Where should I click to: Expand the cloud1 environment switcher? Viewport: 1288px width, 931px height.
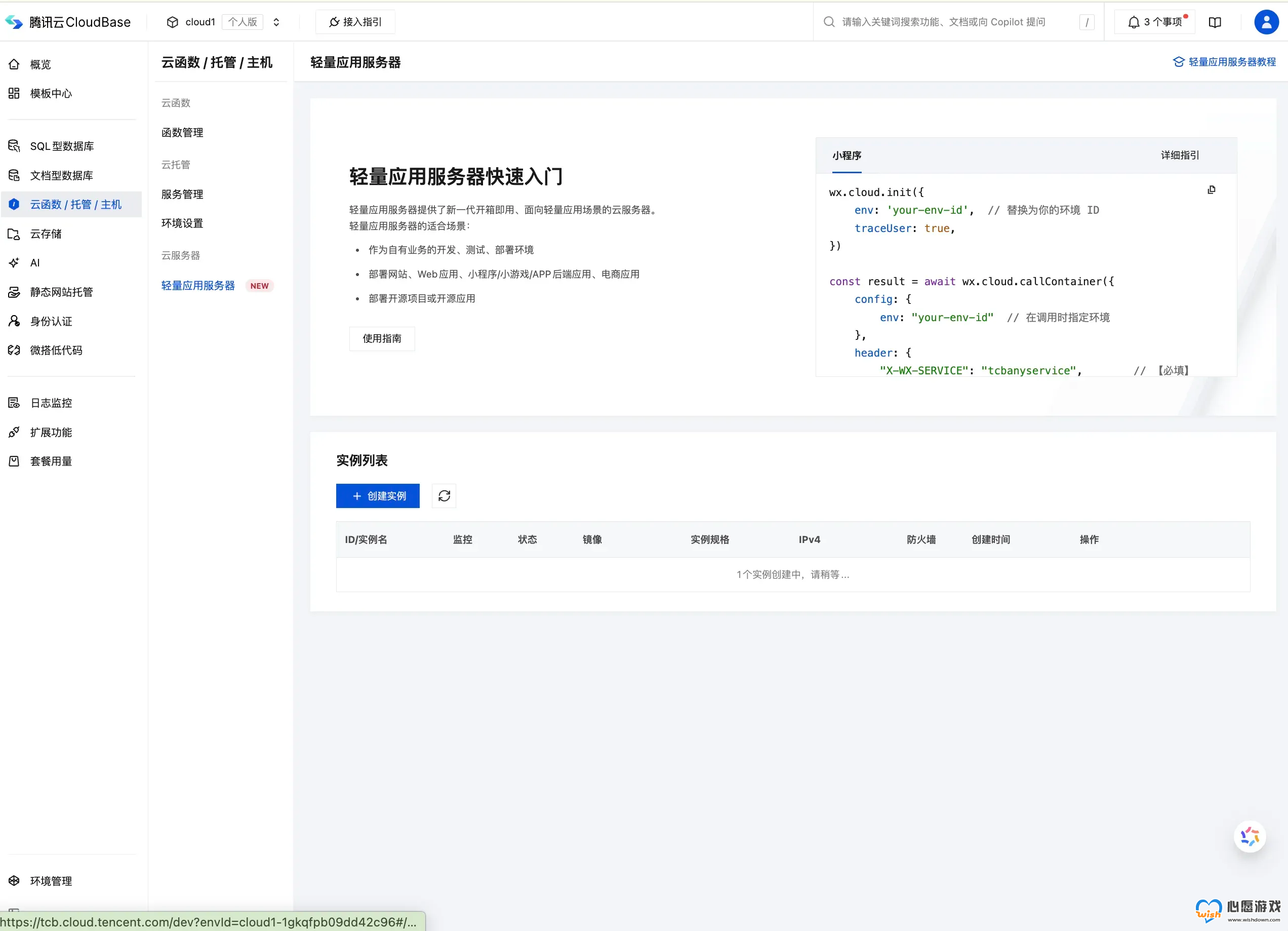pyautogui.click(x=276, y=22)
